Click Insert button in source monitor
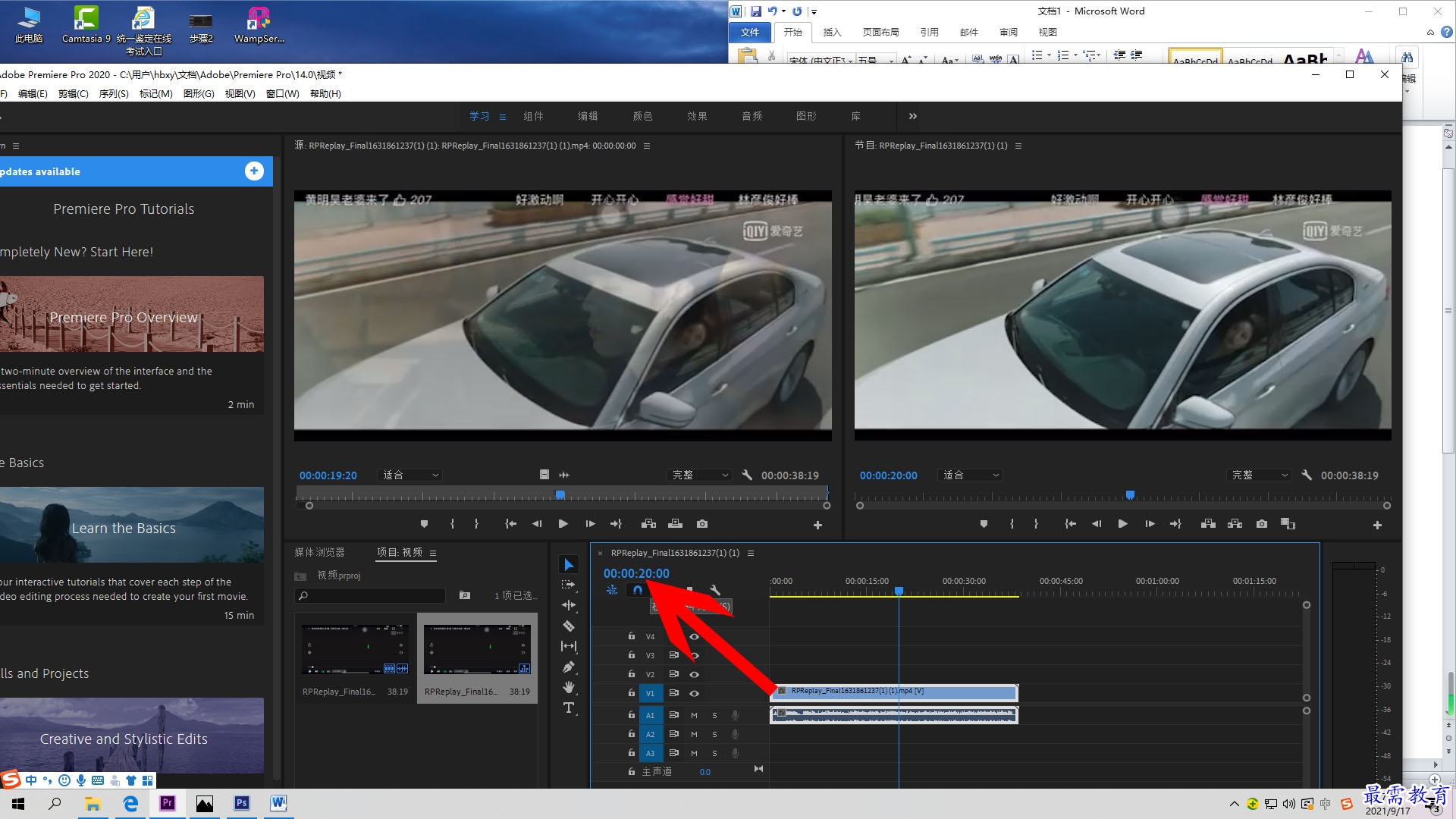 click(x=648, y=524)
